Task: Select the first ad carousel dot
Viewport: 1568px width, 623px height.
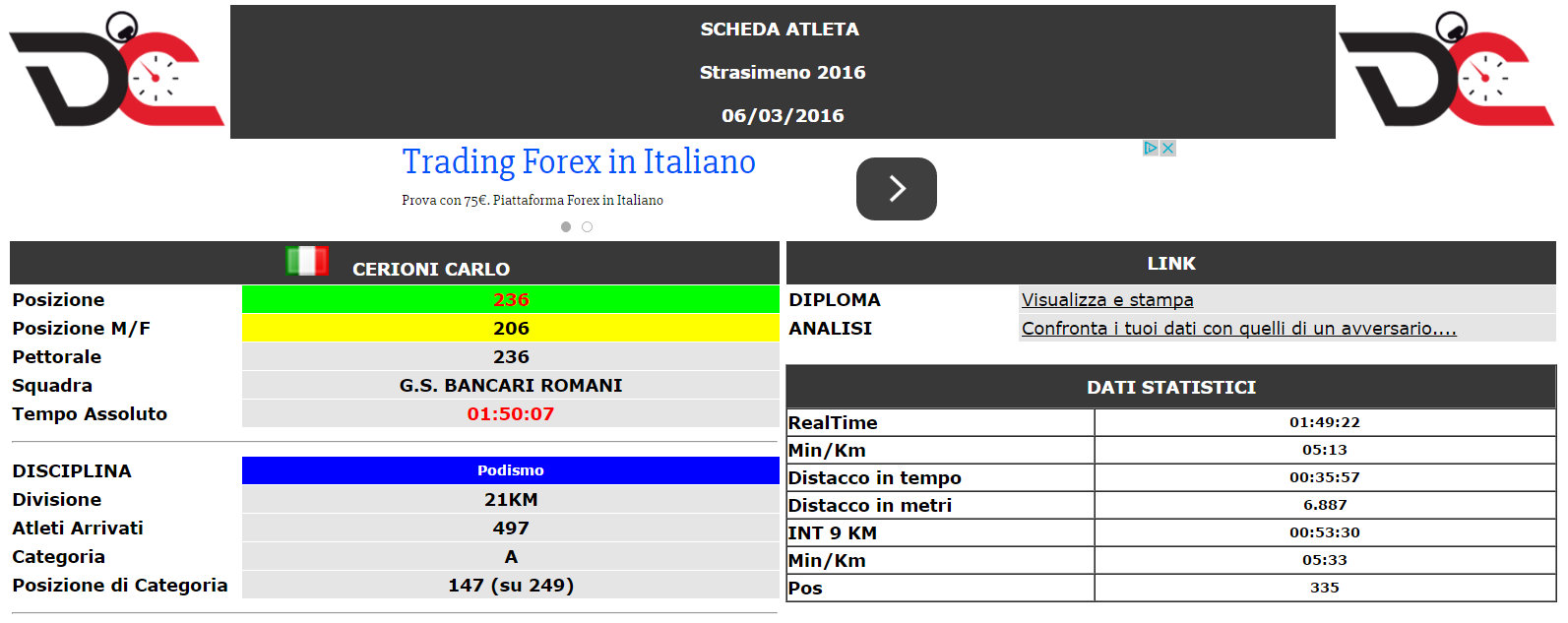Action: (x=566, y=227)
